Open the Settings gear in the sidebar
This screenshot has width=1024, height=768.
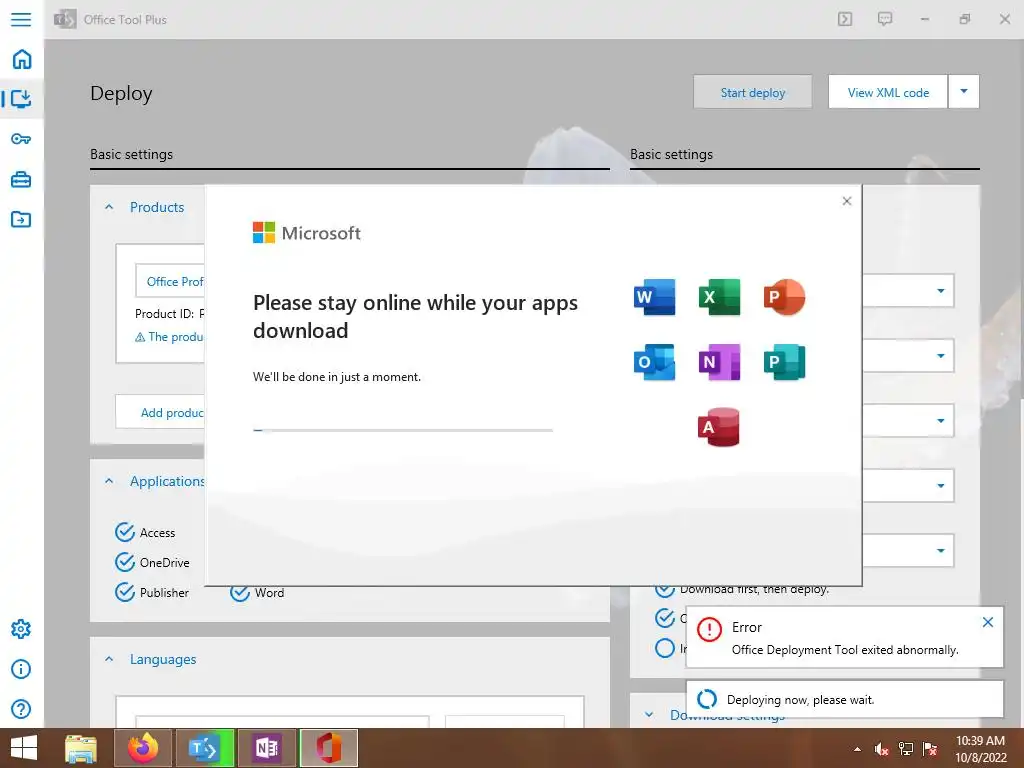pyautogui.click(x=21, y=629)
